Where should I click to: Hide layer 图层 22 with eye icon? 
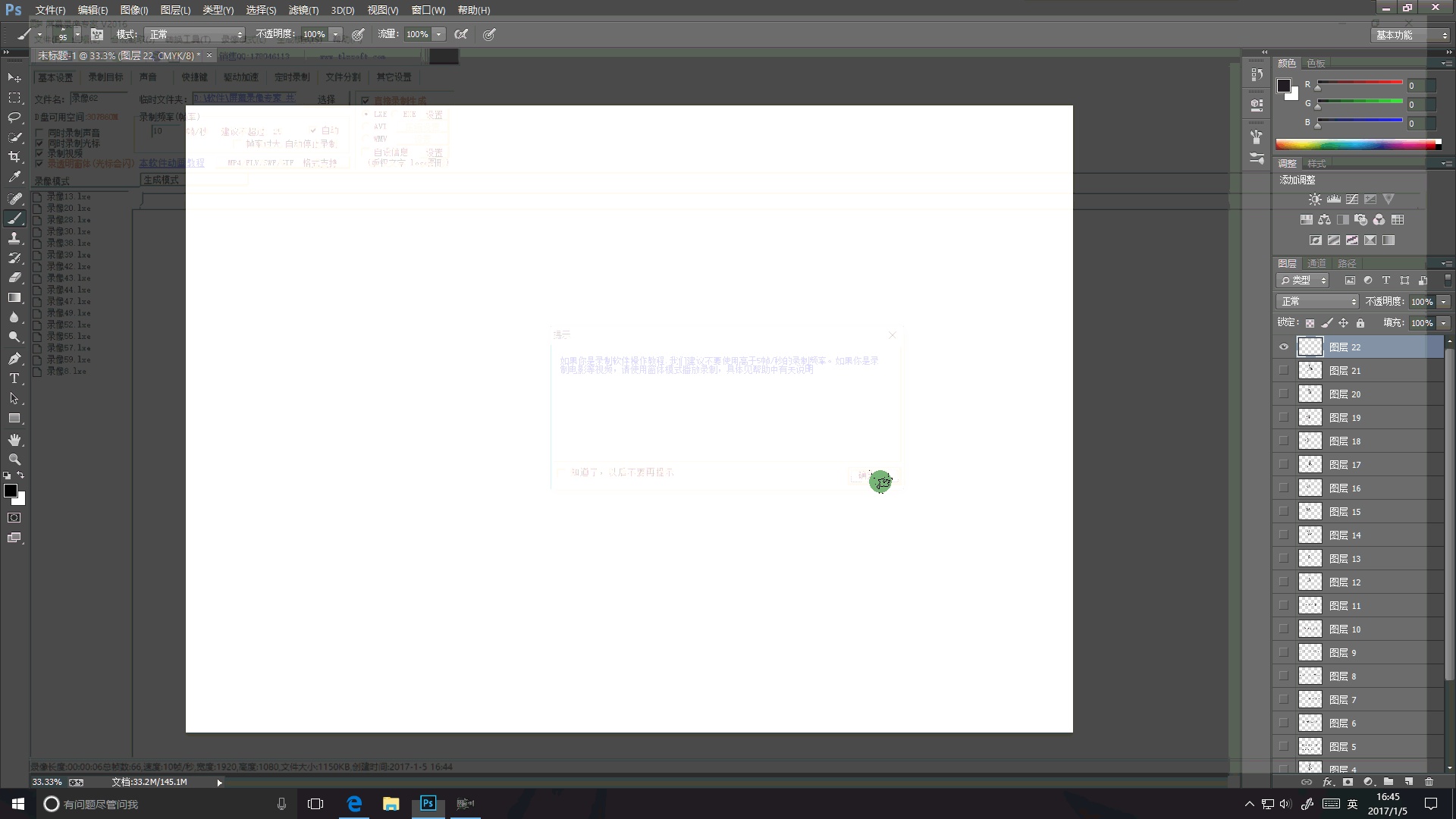tap(1284, 347)
